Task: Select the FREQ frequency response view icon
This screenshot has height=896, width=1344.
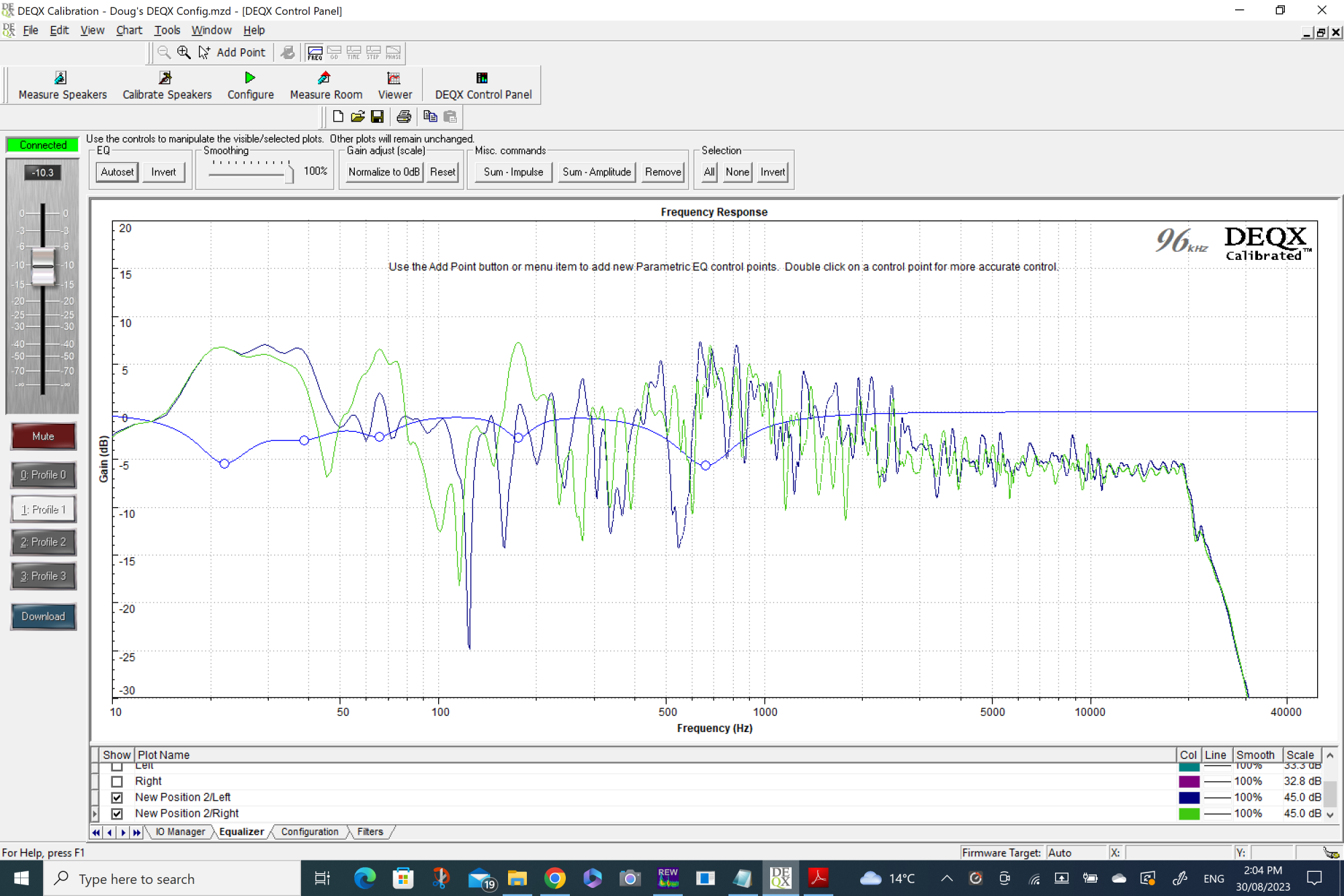Action: point(314,52)
